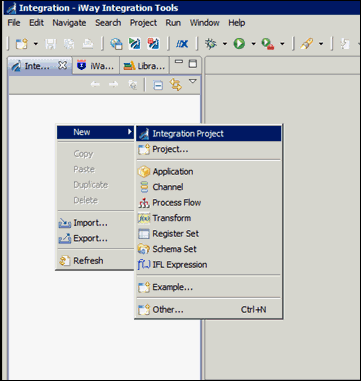Select New in the context menu
The image size is (361, 381).
[96, 132]
